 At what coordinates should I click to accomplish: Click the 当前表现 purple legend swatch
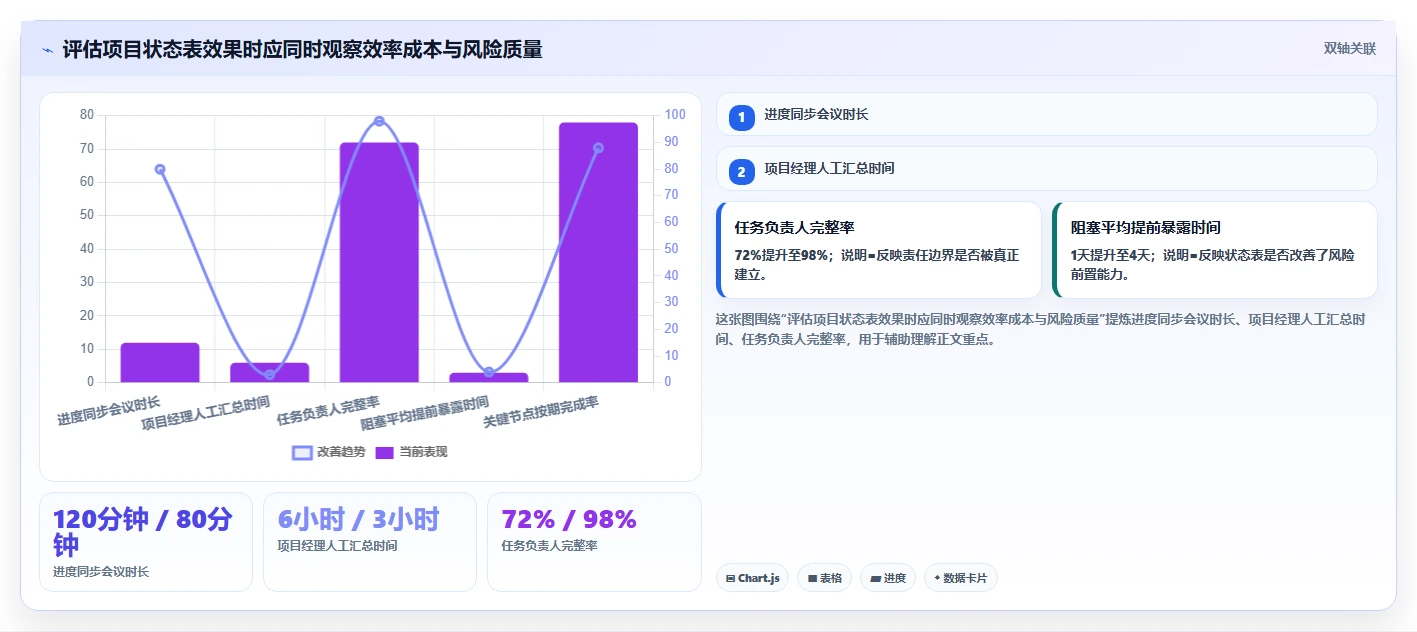click(x=385, y=452)
